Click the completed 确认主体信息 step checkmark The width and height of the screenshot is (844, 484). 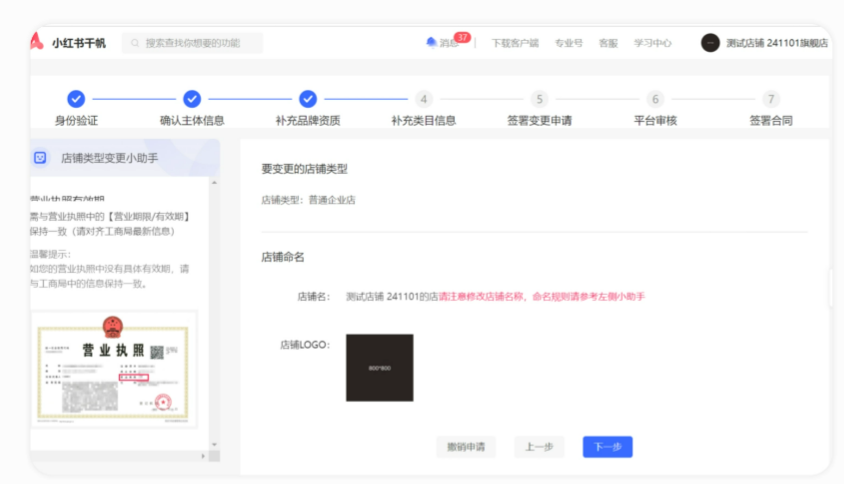(192, 99)
